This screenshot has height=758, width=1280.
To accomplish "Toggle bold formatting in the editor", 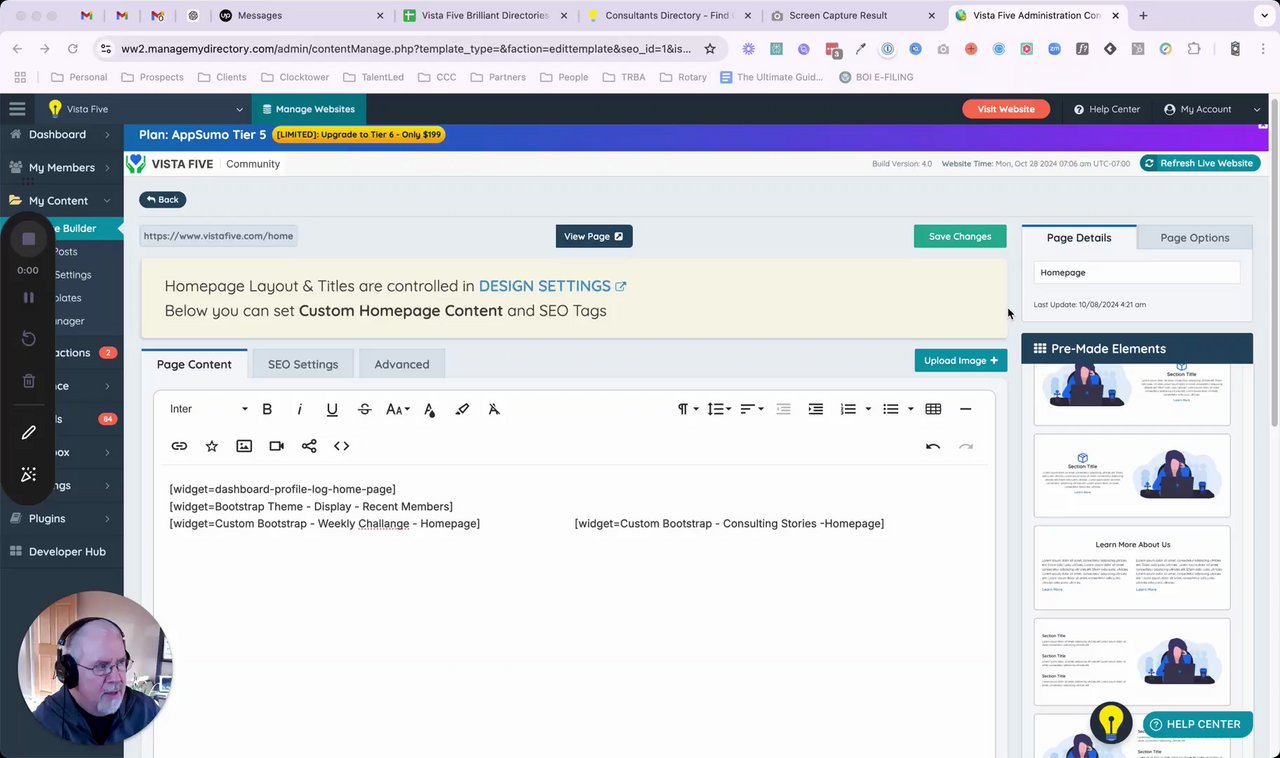I will pos(267,409).
